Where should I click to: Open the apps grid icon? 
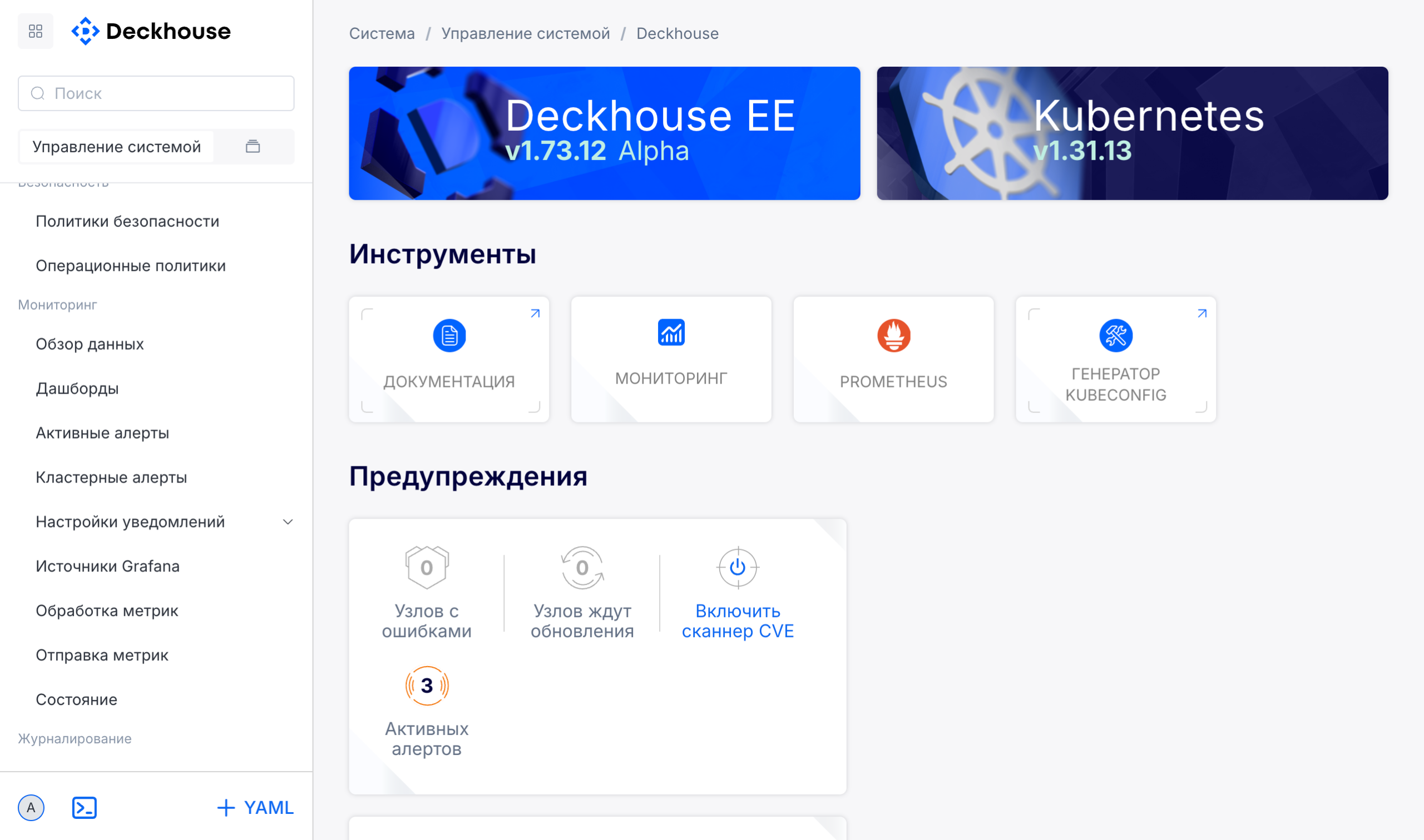pos(35,31)
